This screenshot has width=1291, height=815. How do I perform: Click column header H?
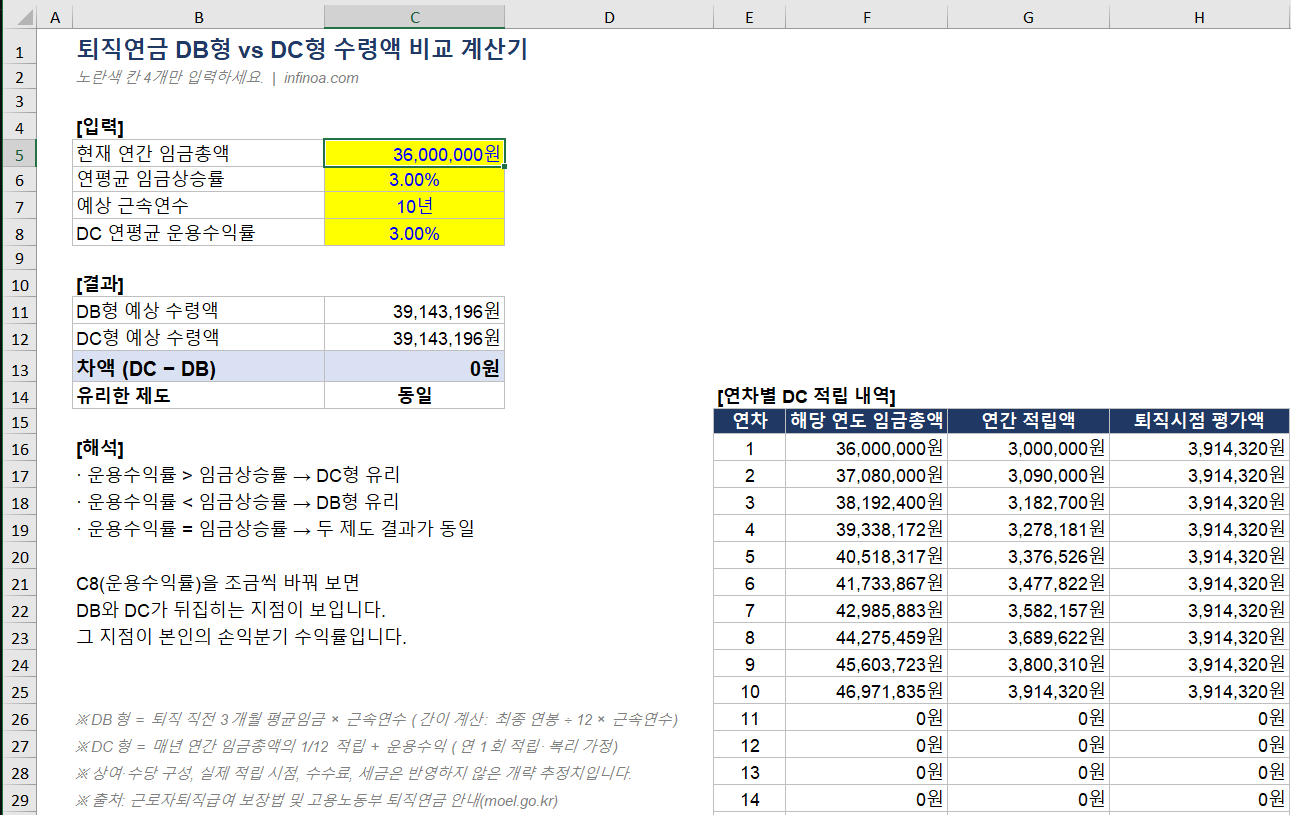[x=1199, y=17]
